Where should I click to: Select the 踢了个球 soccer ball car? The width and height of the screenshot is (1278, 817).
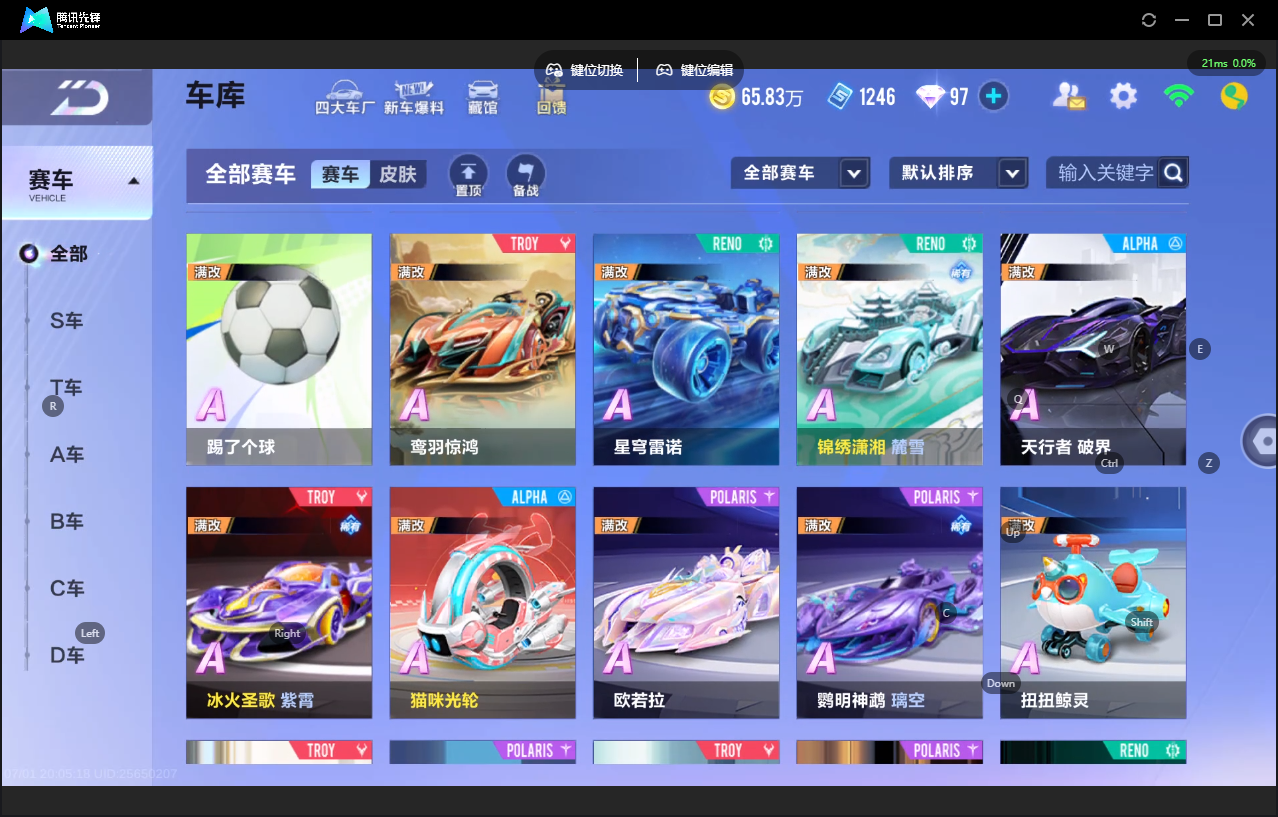279,350
